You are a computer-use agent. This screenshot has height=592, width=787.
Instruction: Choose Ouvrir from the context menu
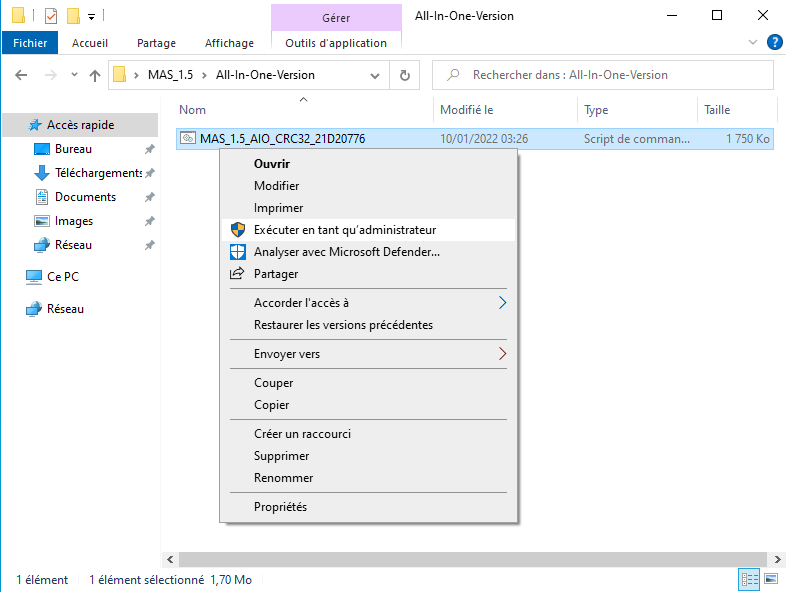pyautogui.click(x=368, y=164)
